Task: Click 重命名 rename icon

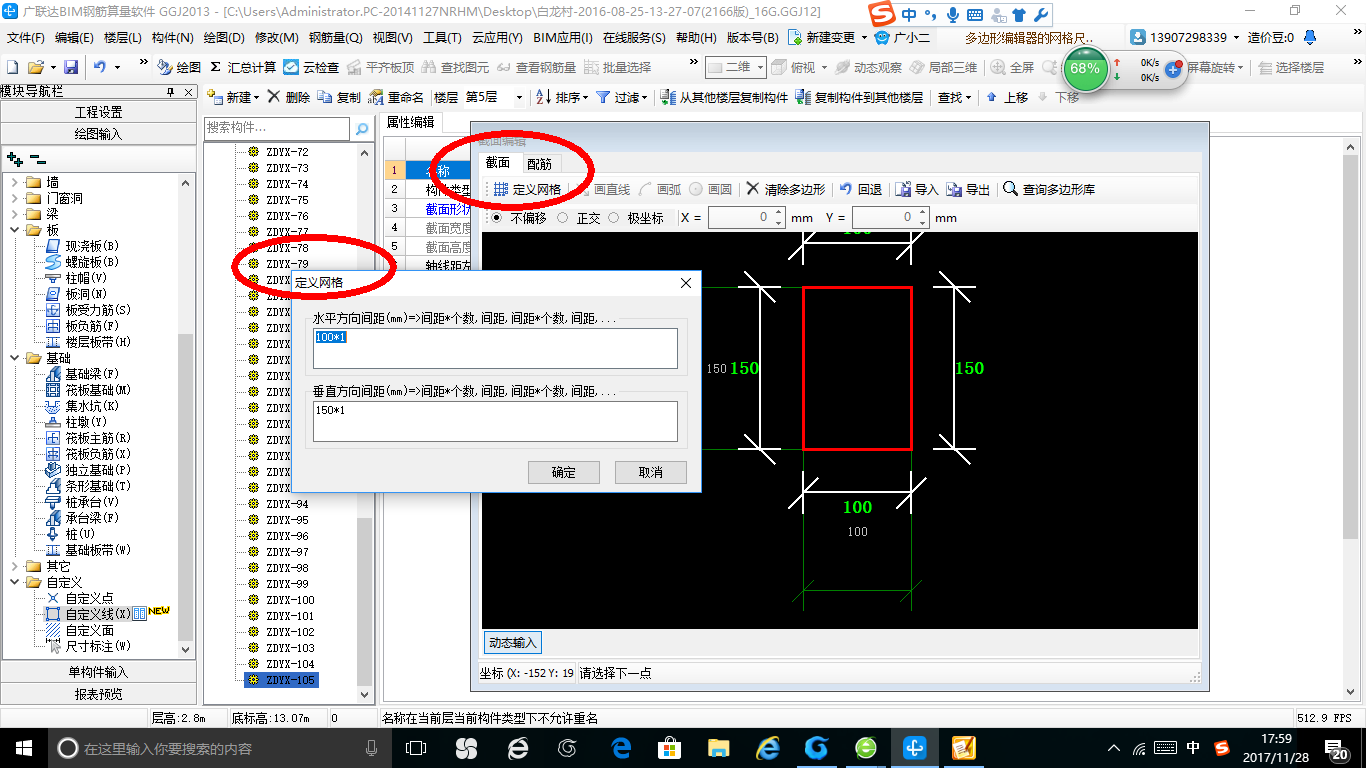Action: [396, 97]
